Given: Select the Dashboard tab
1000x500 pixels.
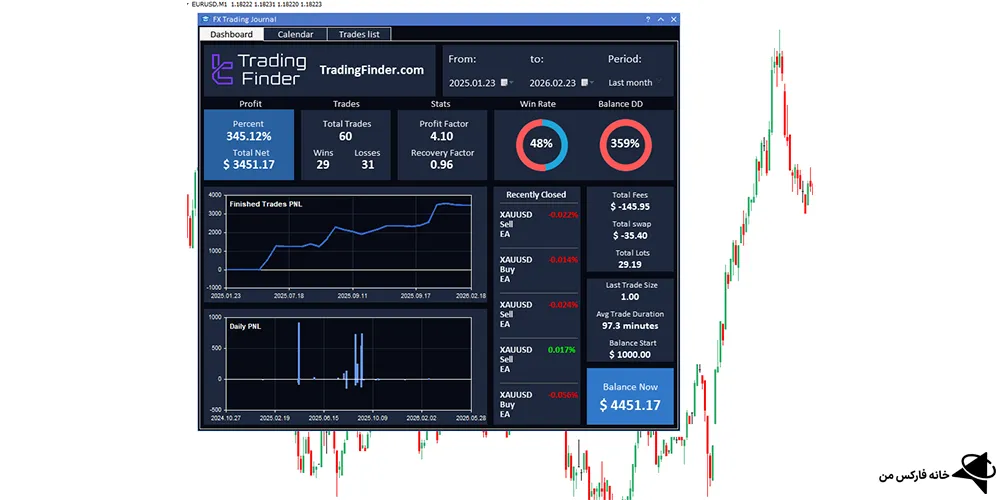Looking at the screenshot, I should (x=231, y=34).
